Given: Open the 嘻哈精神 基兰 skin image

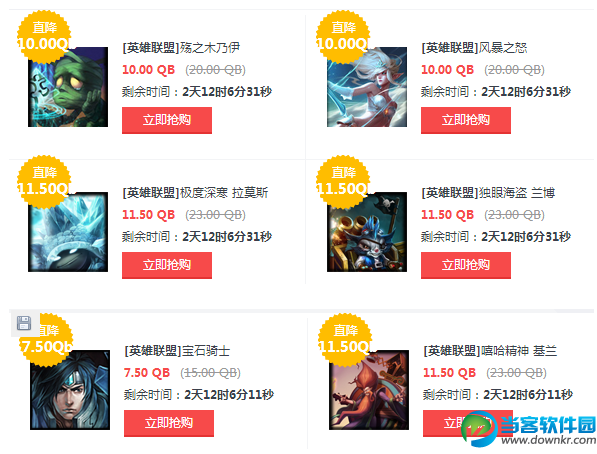Looking at the screenshot, I should click(369, 390).
